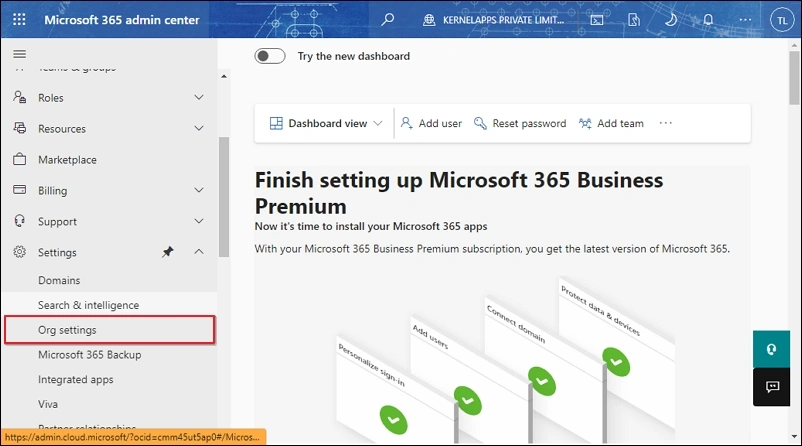Click the Add user button

point(431,123)
